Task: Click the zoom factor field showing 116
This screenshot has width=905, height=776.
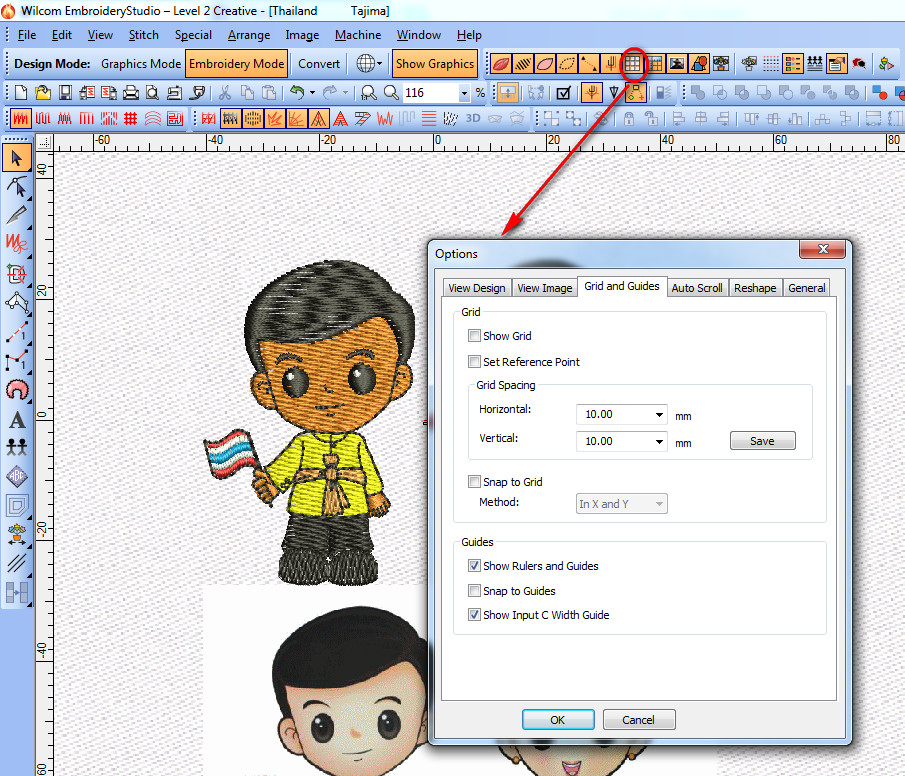Action: (x=430, y=93)
